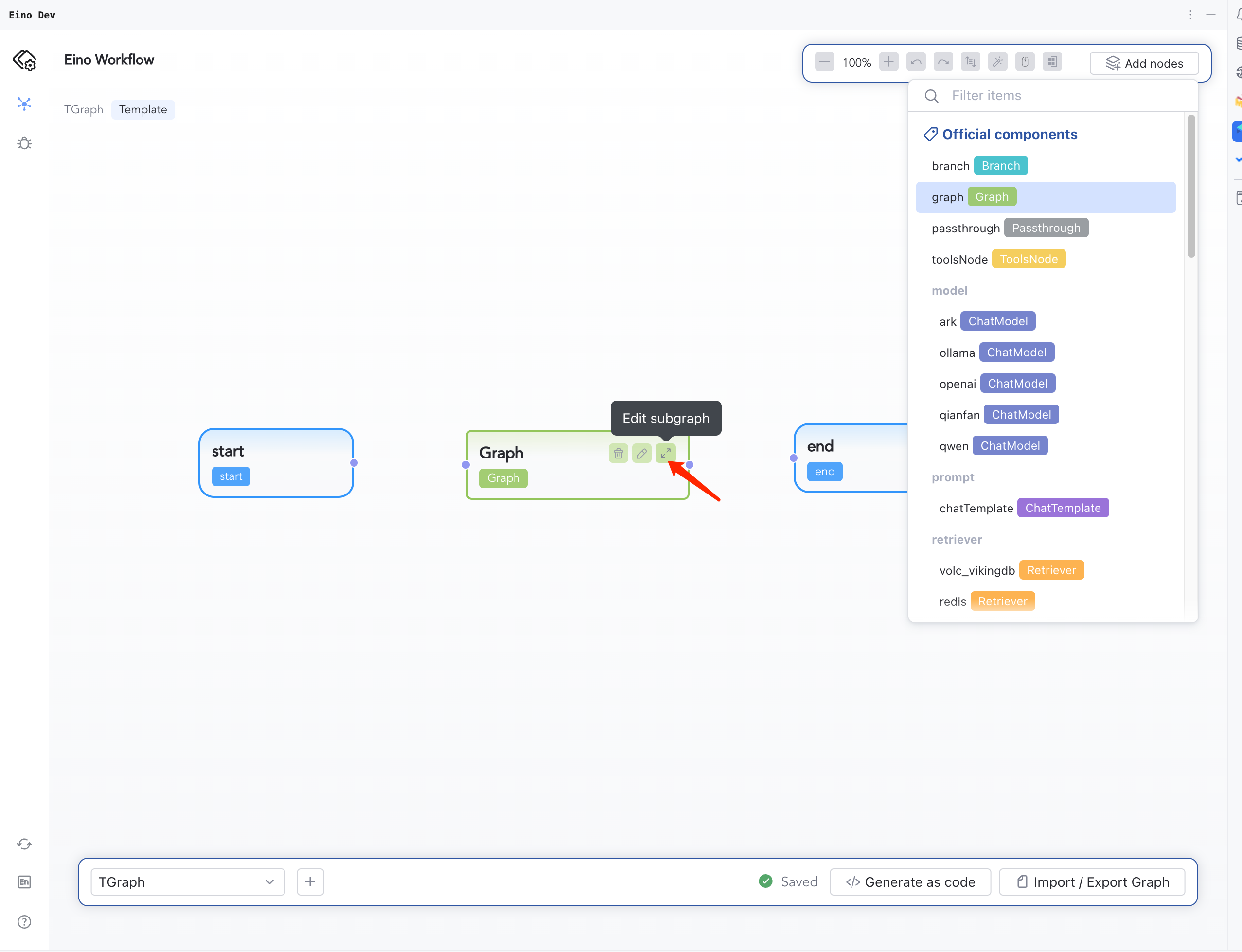1242x952 pixels.
Task: Click the zoom out minus button
Action: [x=824, y=62]
